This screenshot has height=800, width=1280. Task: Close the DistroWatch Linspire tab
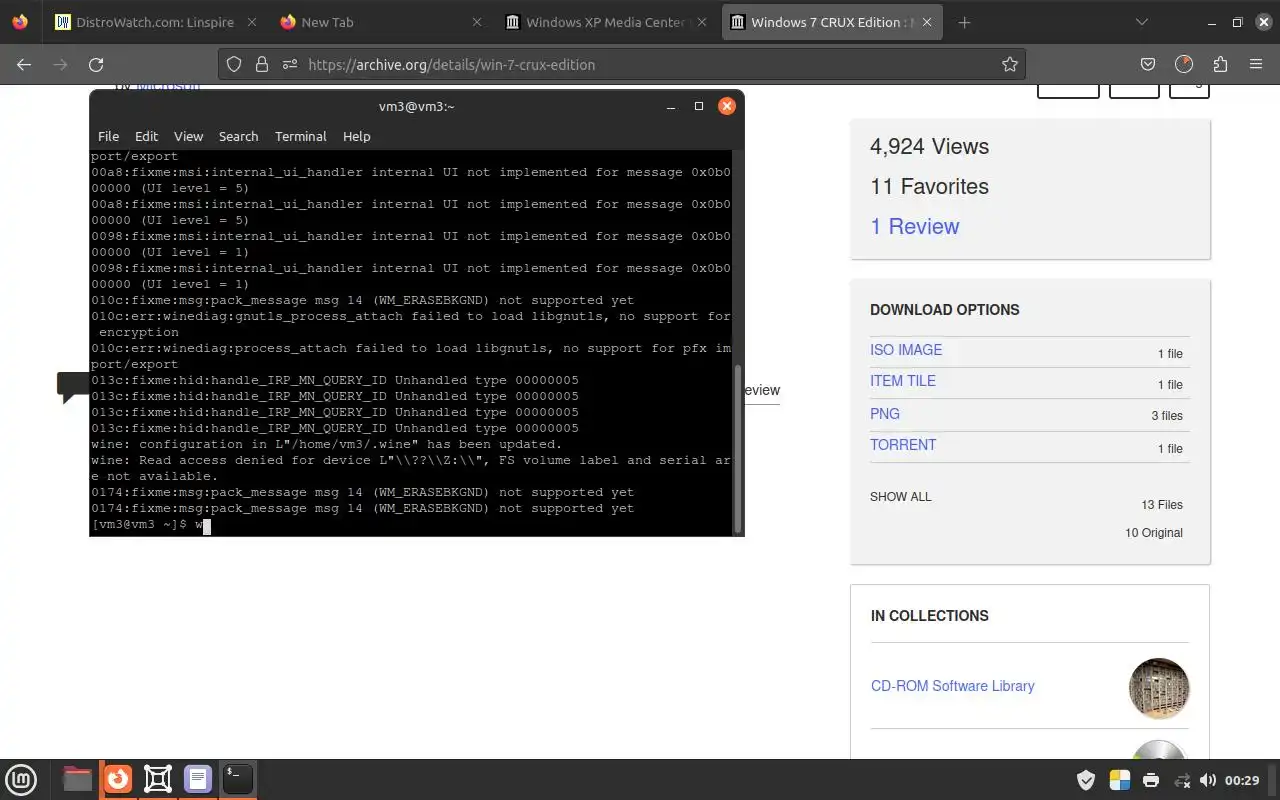(x=251, y=22)
